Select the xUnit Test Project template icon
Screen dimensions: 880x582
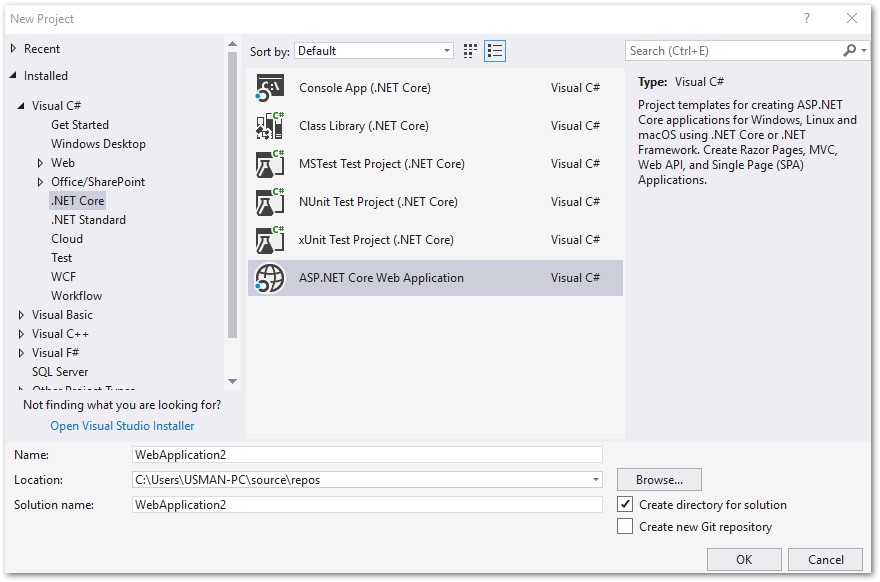click(266, 239)
